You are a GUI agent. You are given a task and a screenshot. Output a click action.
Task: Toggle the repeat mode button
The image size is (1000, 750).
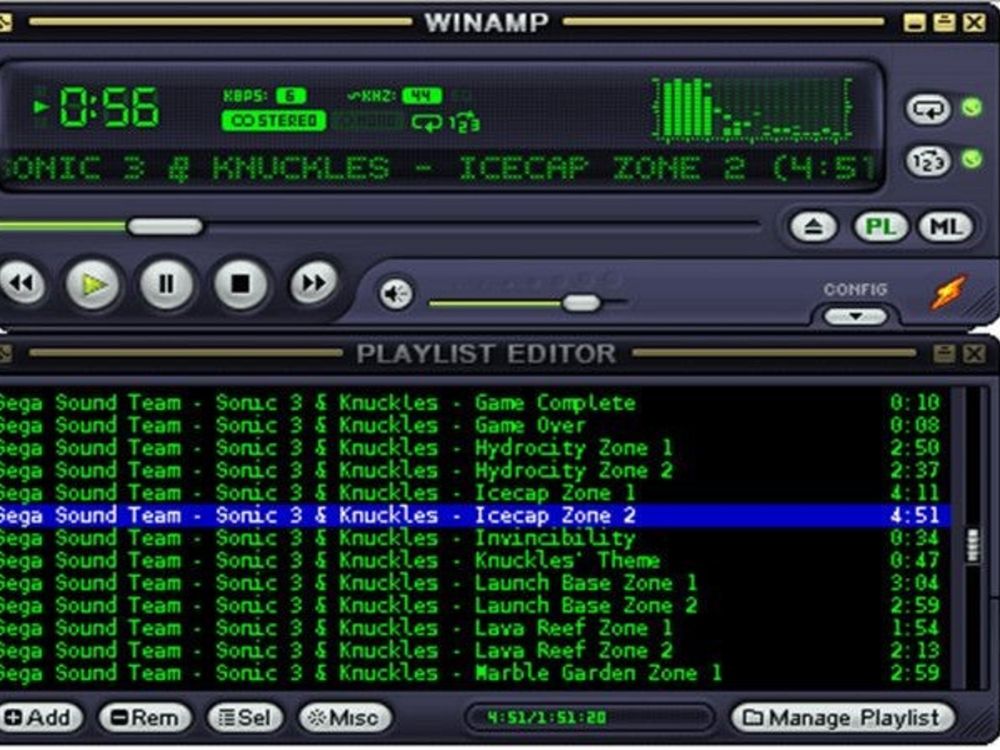(927, 109)
